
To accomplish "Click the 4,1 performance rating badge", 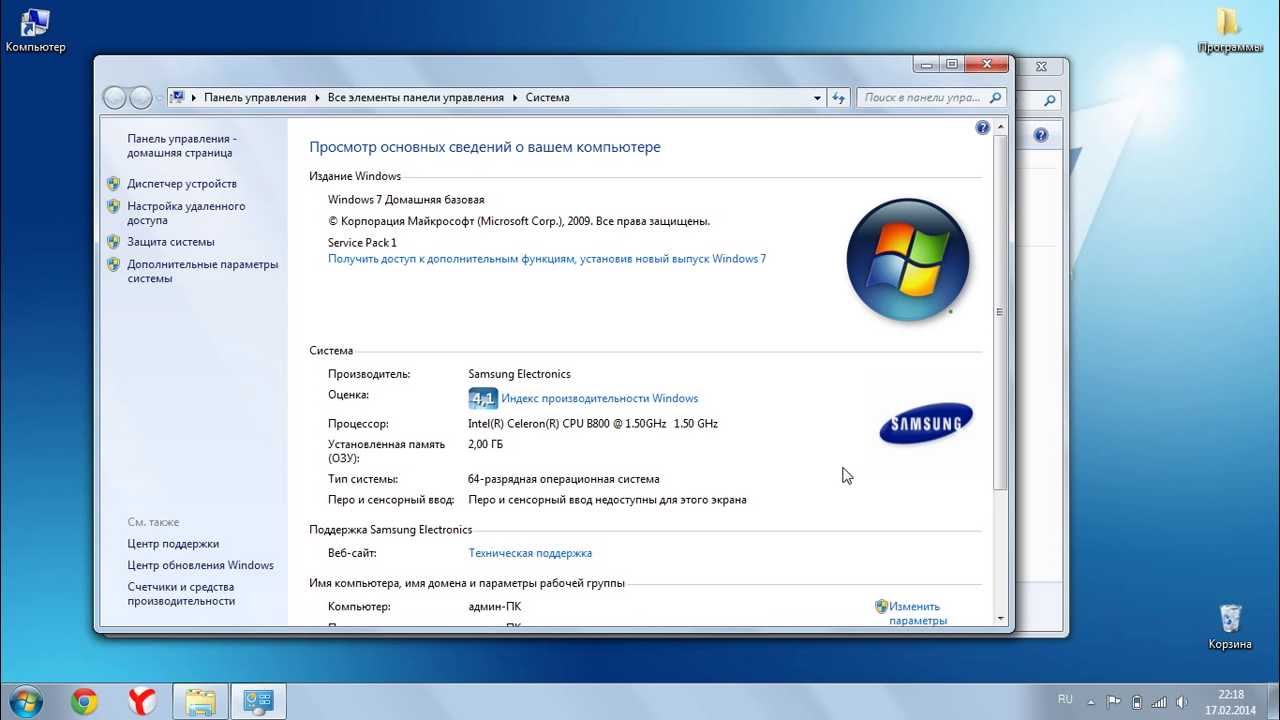I will click(x=483, y=399).
